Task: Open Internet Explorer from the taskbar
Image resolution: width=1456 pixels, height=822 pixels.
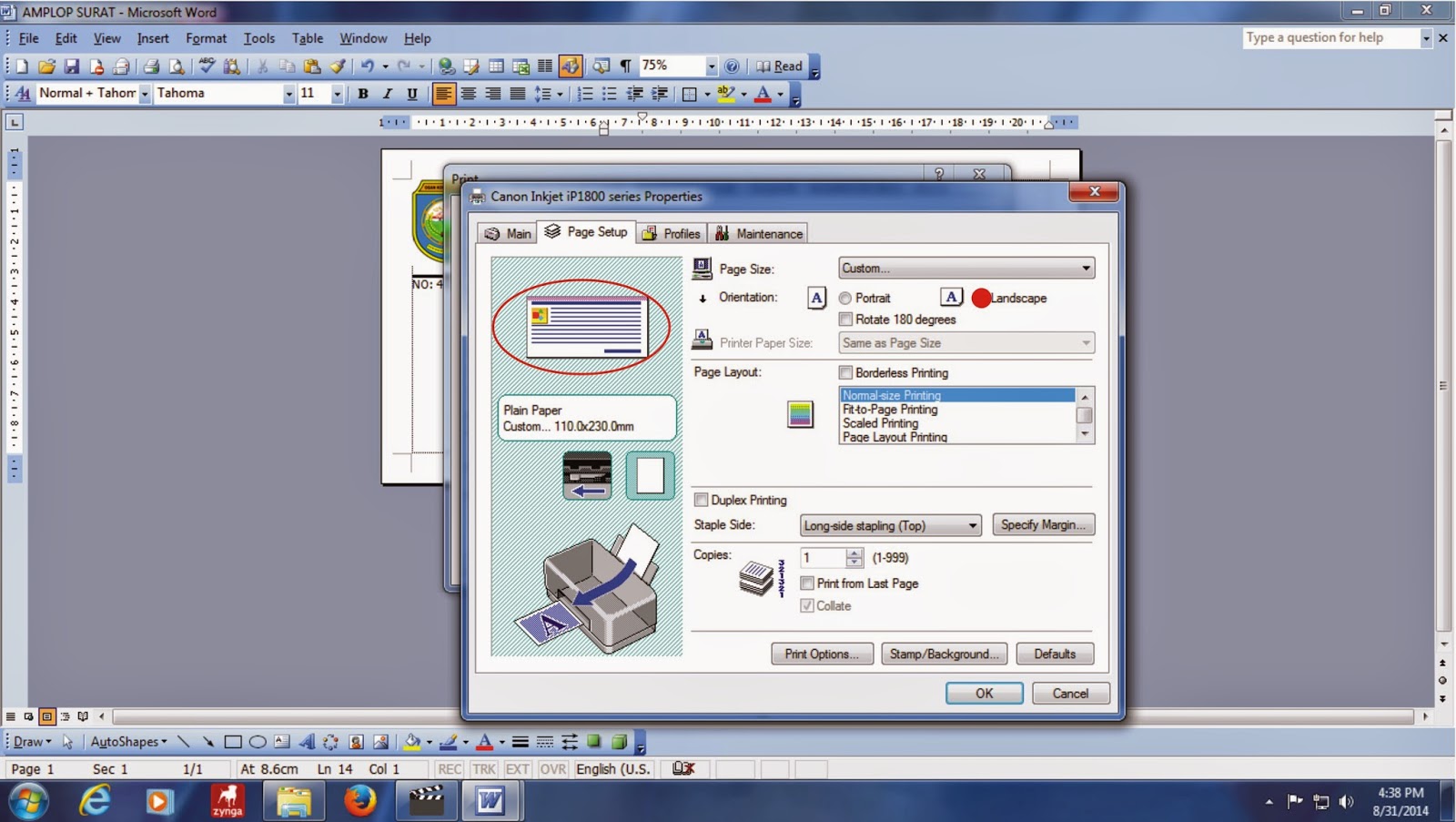Action: [x=95, y=801]
